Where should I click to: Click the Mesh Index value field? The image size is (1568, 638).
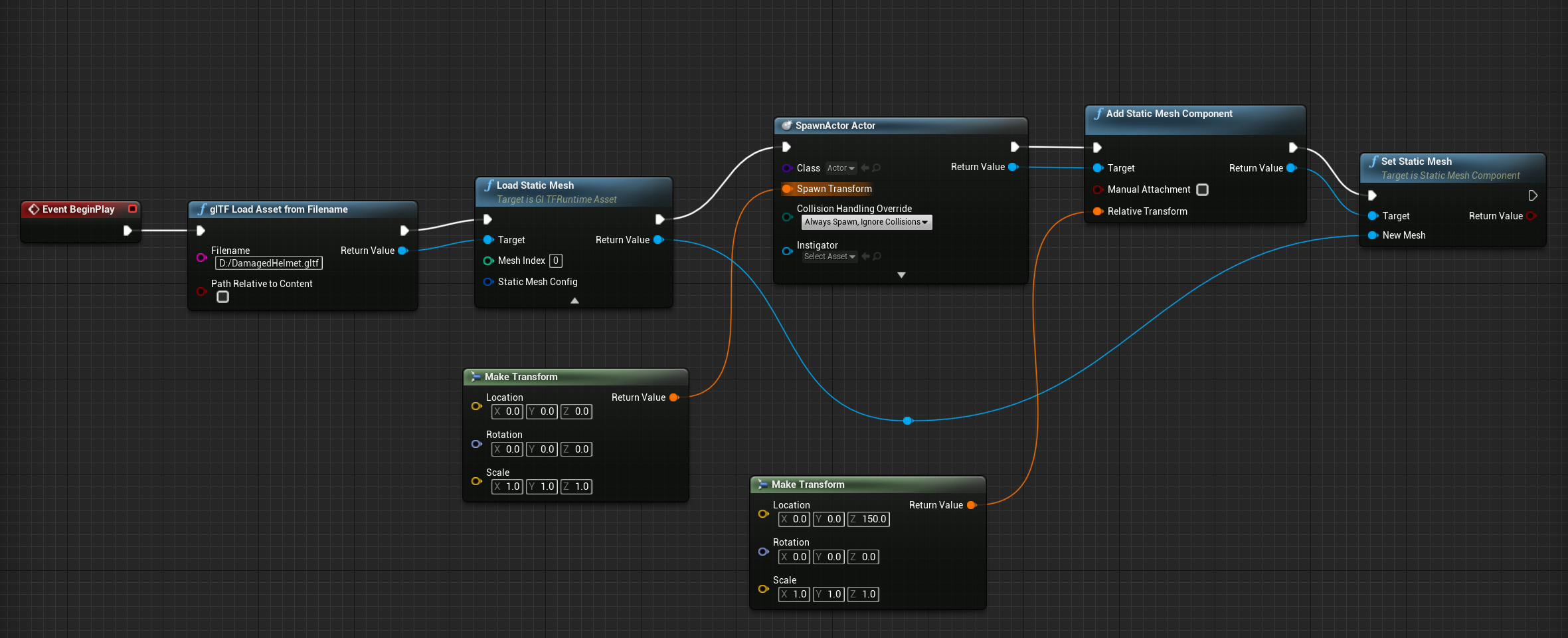pyautogui.click(x=556, y=261)
